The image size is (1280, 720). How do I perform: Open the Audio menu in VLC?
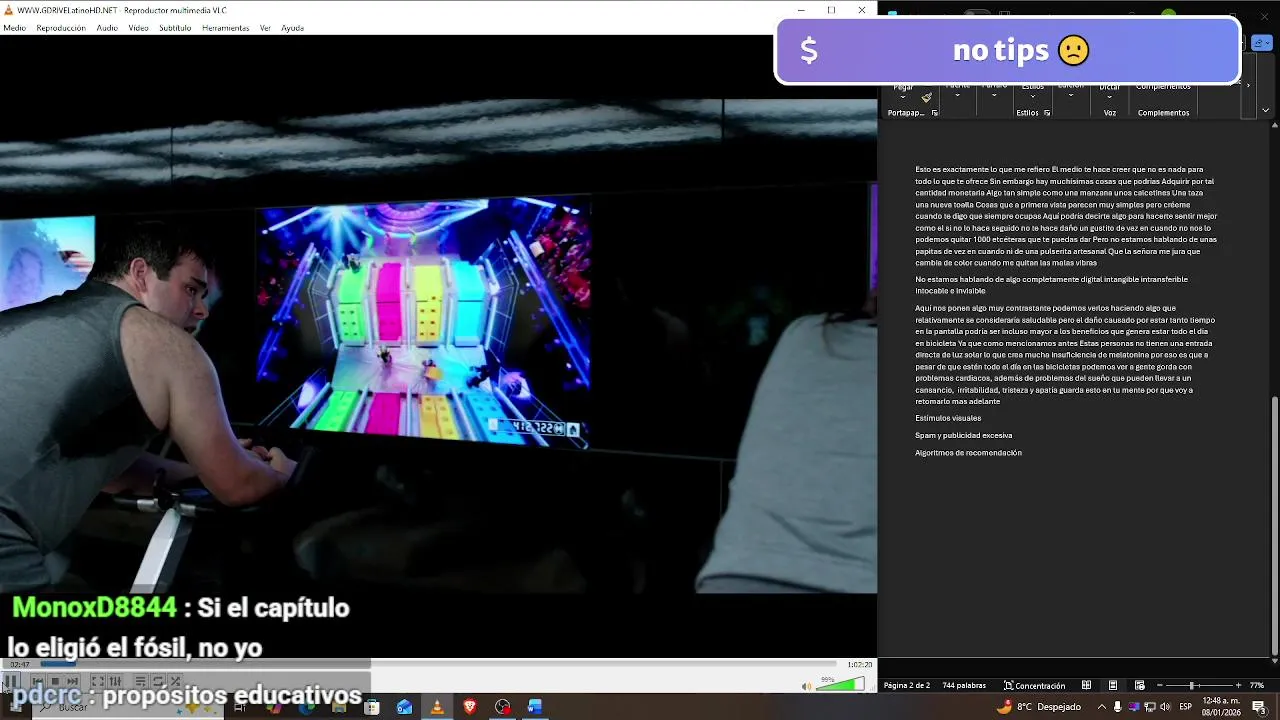click(x=107, y=28)
